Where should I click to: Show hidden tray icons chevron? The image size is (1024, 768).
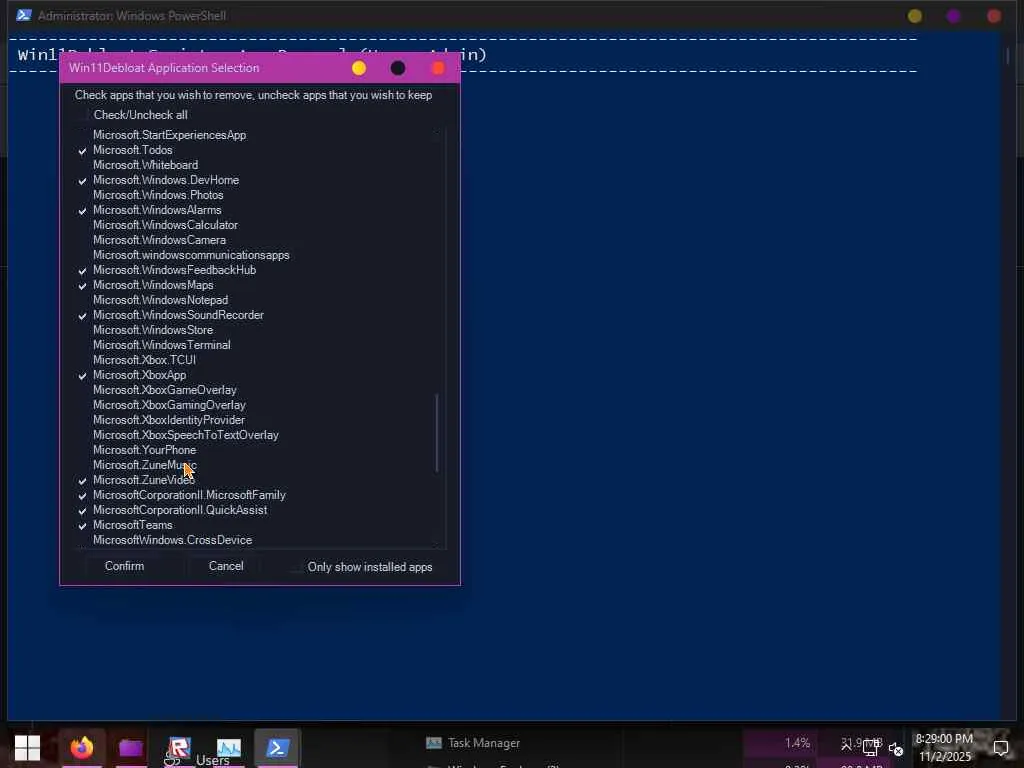(846, 745)
